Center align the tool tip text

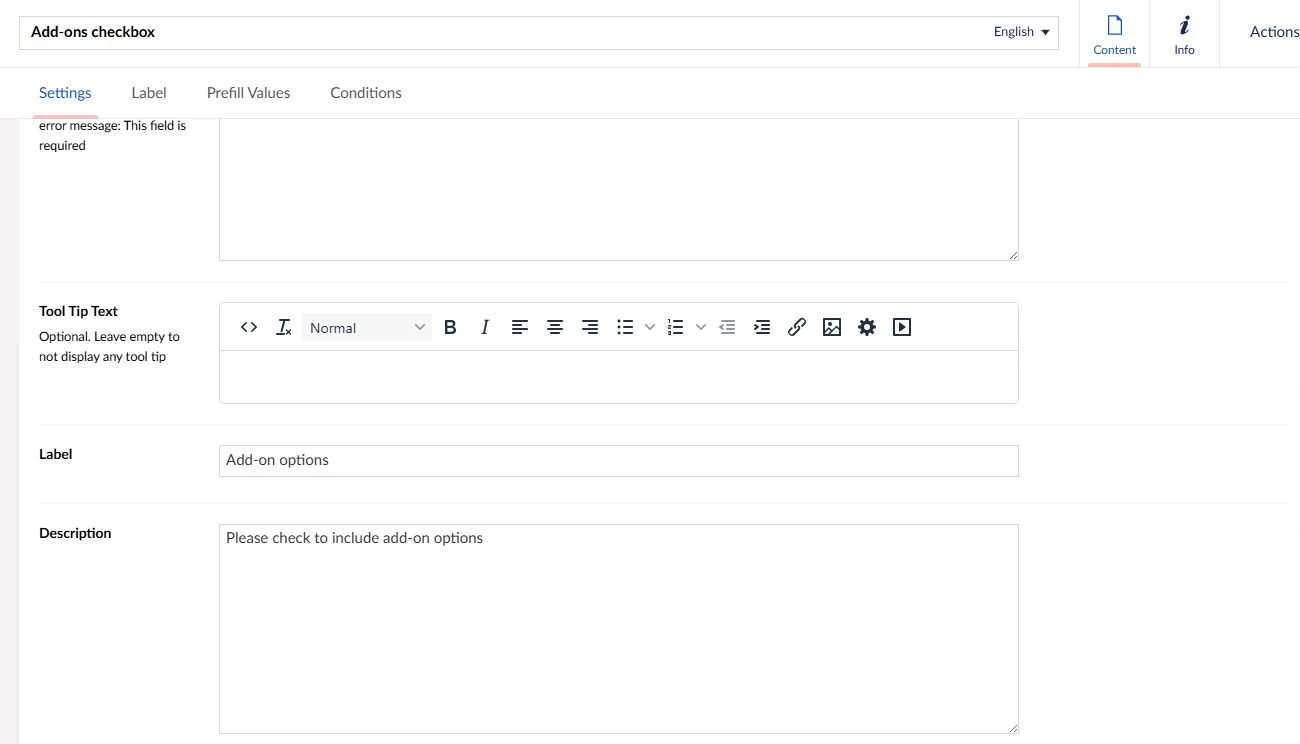tap(555, 327)
